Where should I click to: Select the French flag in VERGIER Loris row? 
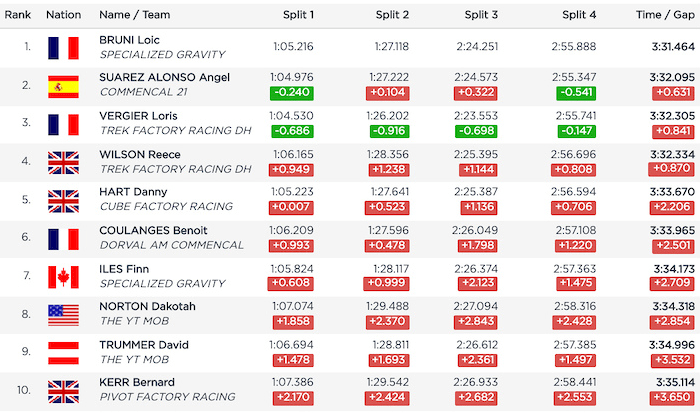(63, 124)
